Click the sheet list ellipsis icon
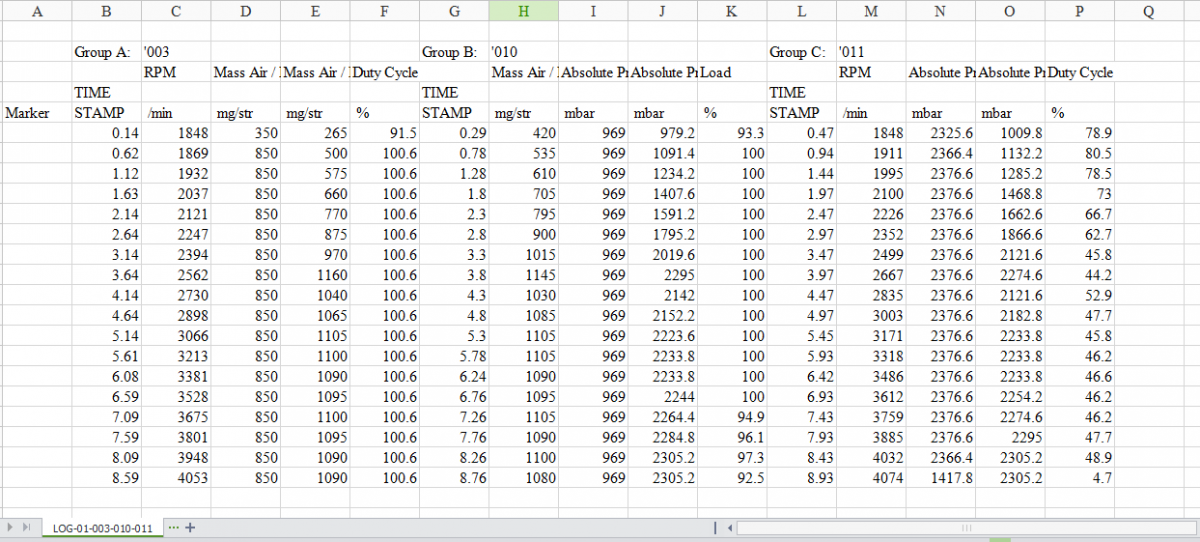1200x542 pixels. [174, 527]
